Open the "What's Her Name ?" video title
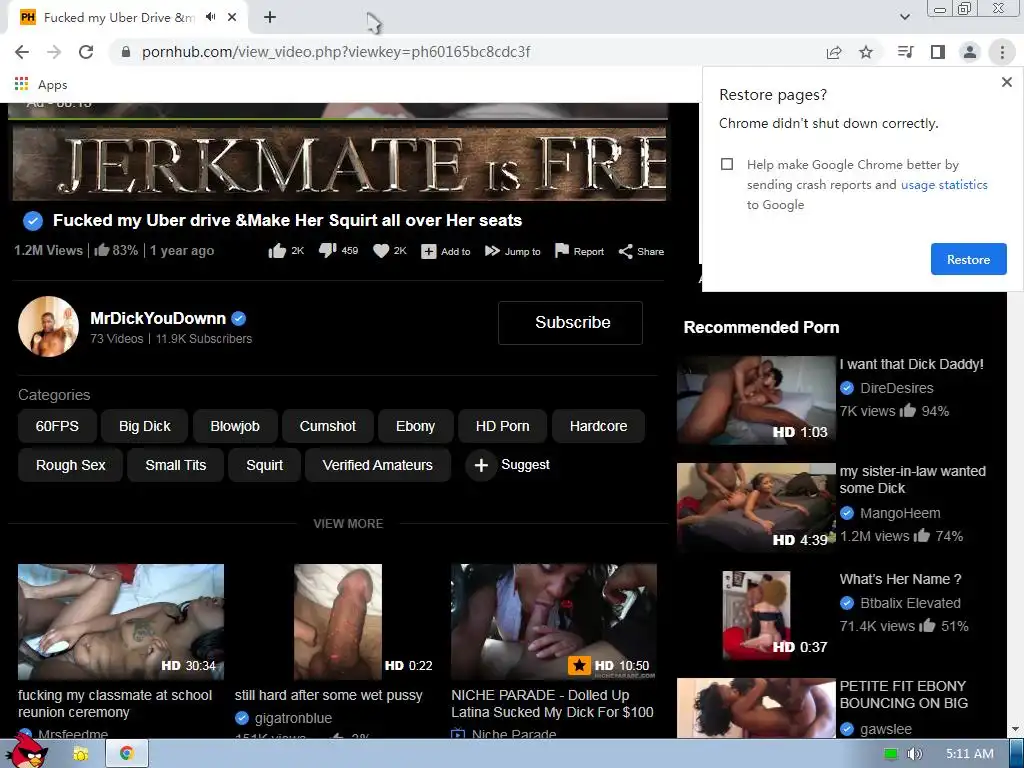Image resolution: width=1024 pixels, height=768 pixels. coord(900,579)
